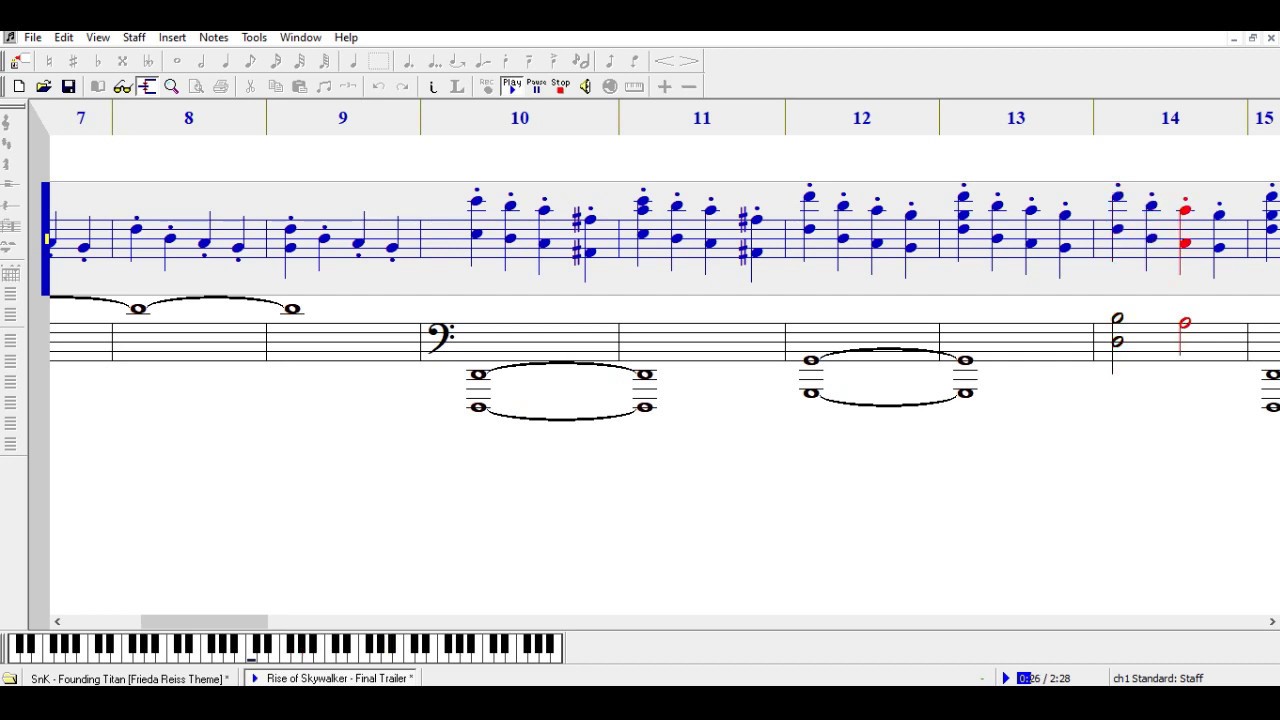1280x720 pixels.
Task: Click the on-screen piano keyboard
Action: [x=286, y=647]
